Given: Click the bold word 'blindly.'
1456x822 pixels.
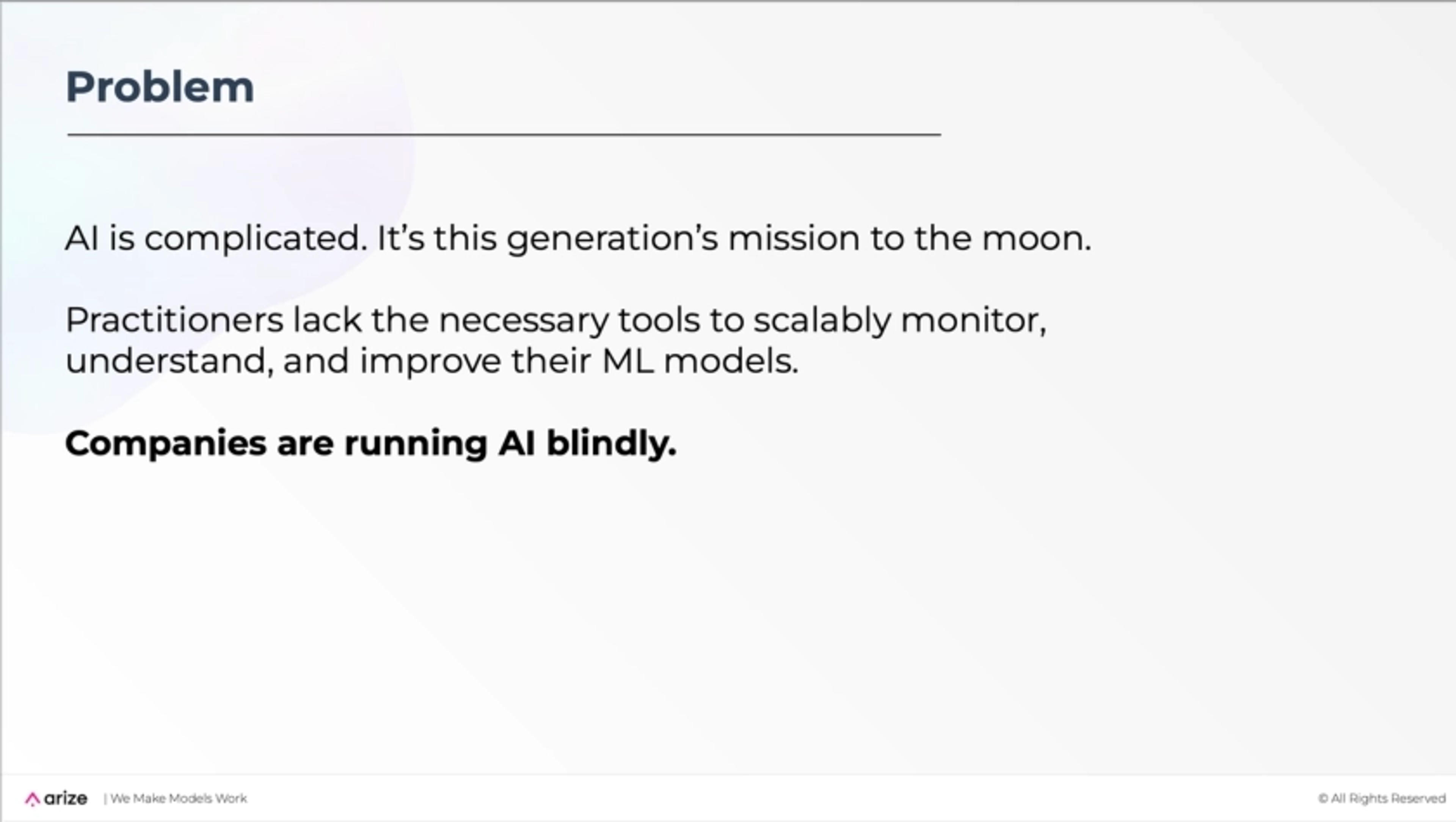Looking at the screenshot, I should click(612, 444).
